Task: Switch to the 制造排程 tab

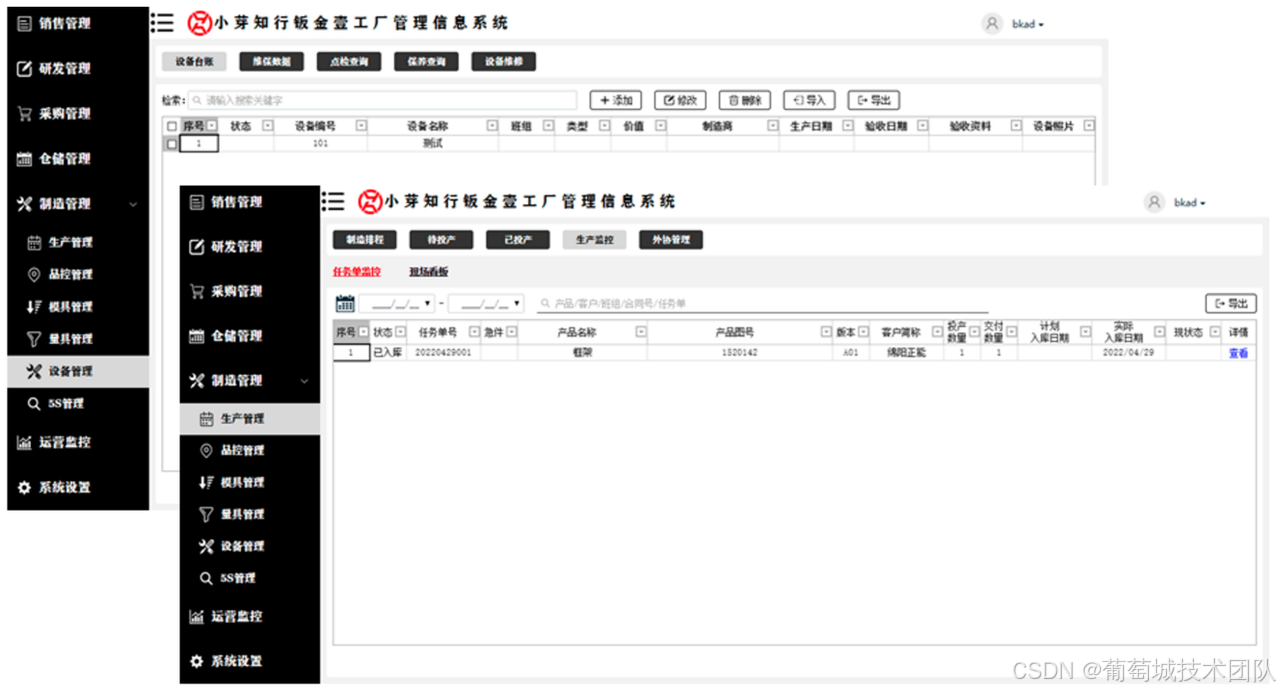Action: point(365,240)
